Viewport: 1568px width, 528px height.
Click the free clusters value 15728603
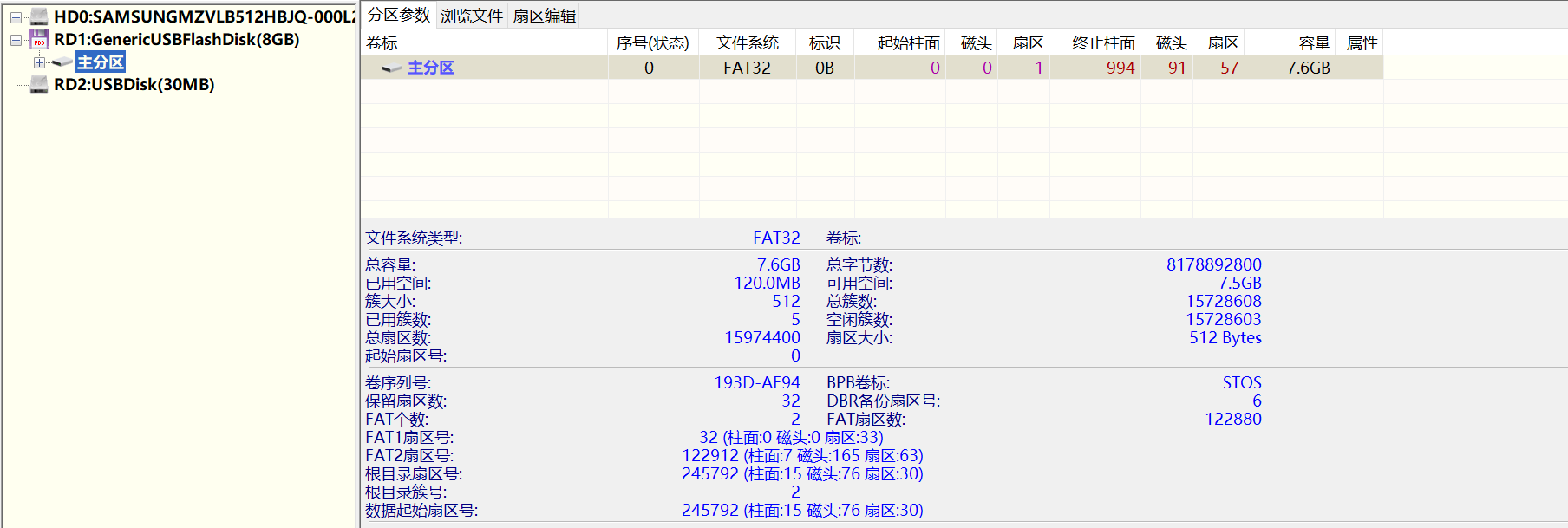(1224, 319)
